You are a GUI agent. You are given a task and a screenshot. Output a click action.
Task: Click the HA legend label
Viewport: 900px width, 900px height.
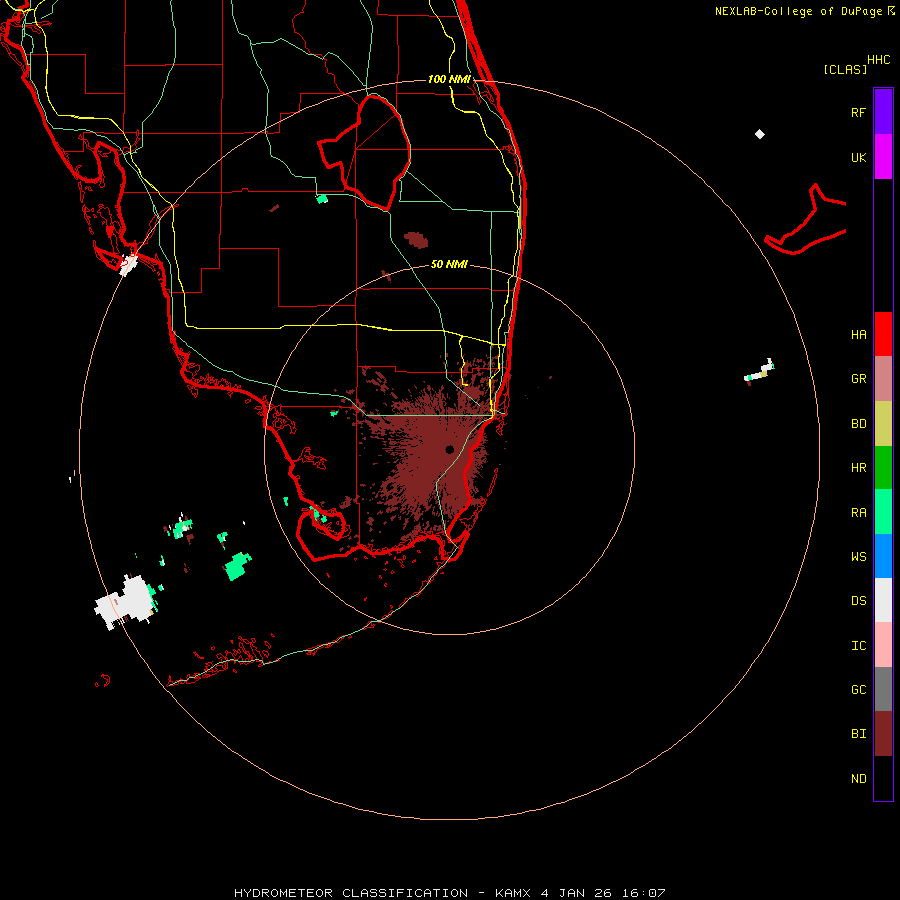[858, 334]
